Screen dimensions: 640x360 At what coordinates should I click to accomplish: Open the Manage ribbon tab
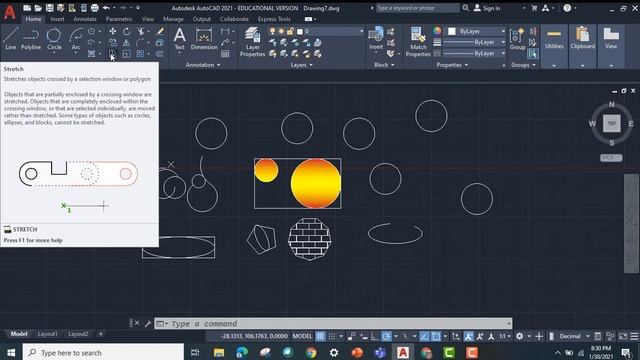click(173, 19)
